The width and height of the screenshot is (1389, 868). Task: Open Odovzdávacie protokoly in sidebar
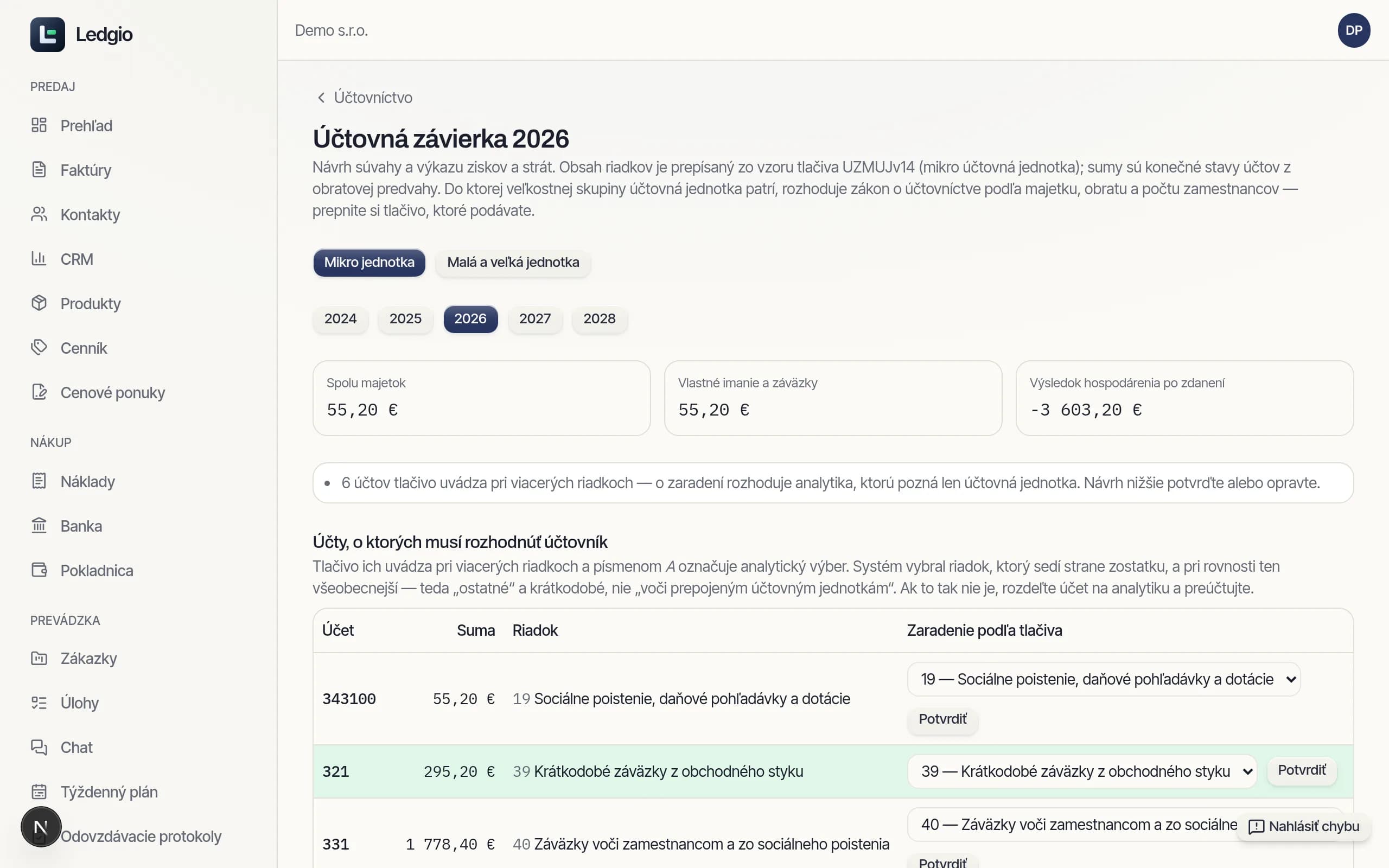click(141, 837)
